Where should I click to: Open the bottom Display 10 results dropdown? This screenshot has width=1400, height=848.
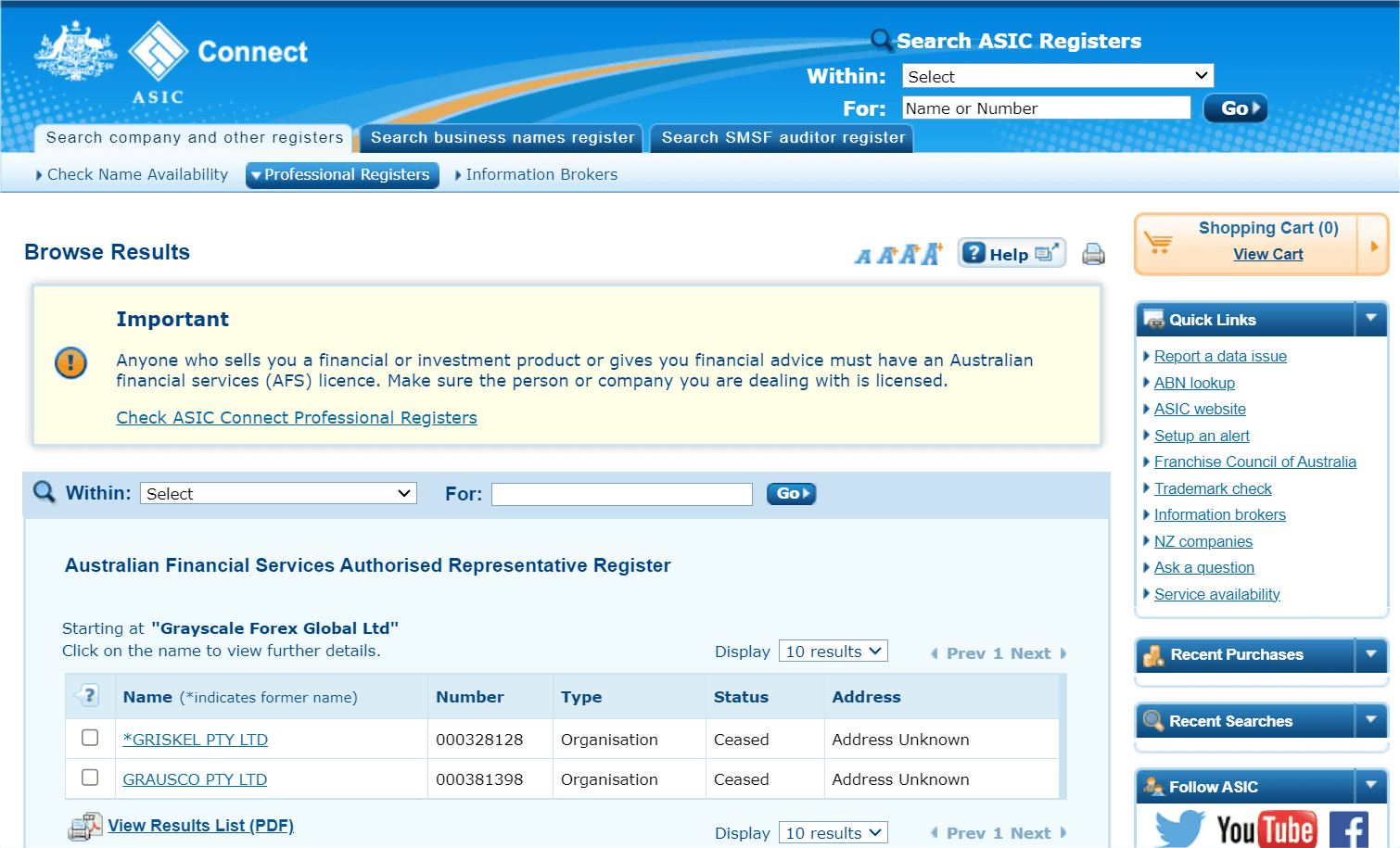[834, 833]
